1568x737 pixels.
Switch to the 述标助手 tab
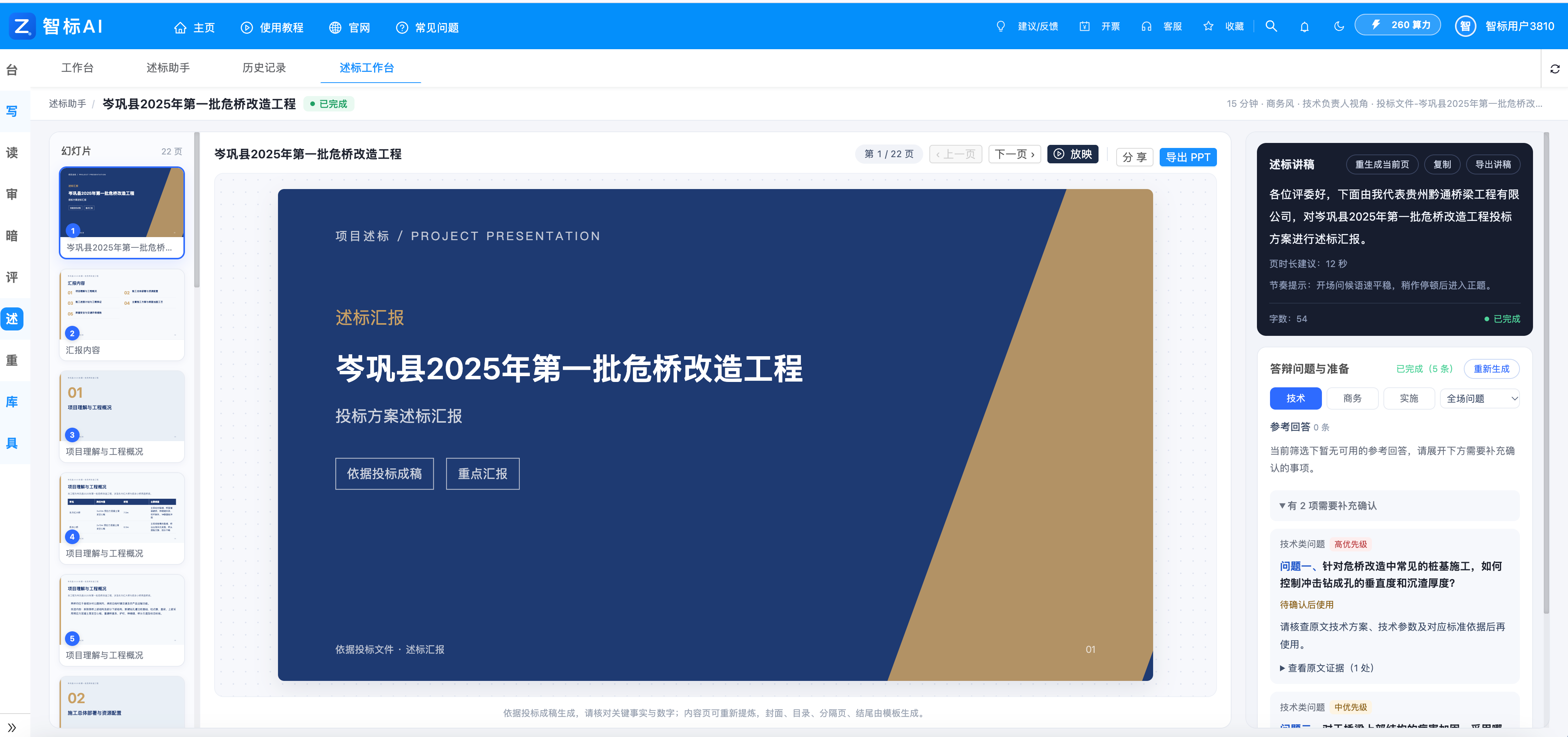(168, 68)
